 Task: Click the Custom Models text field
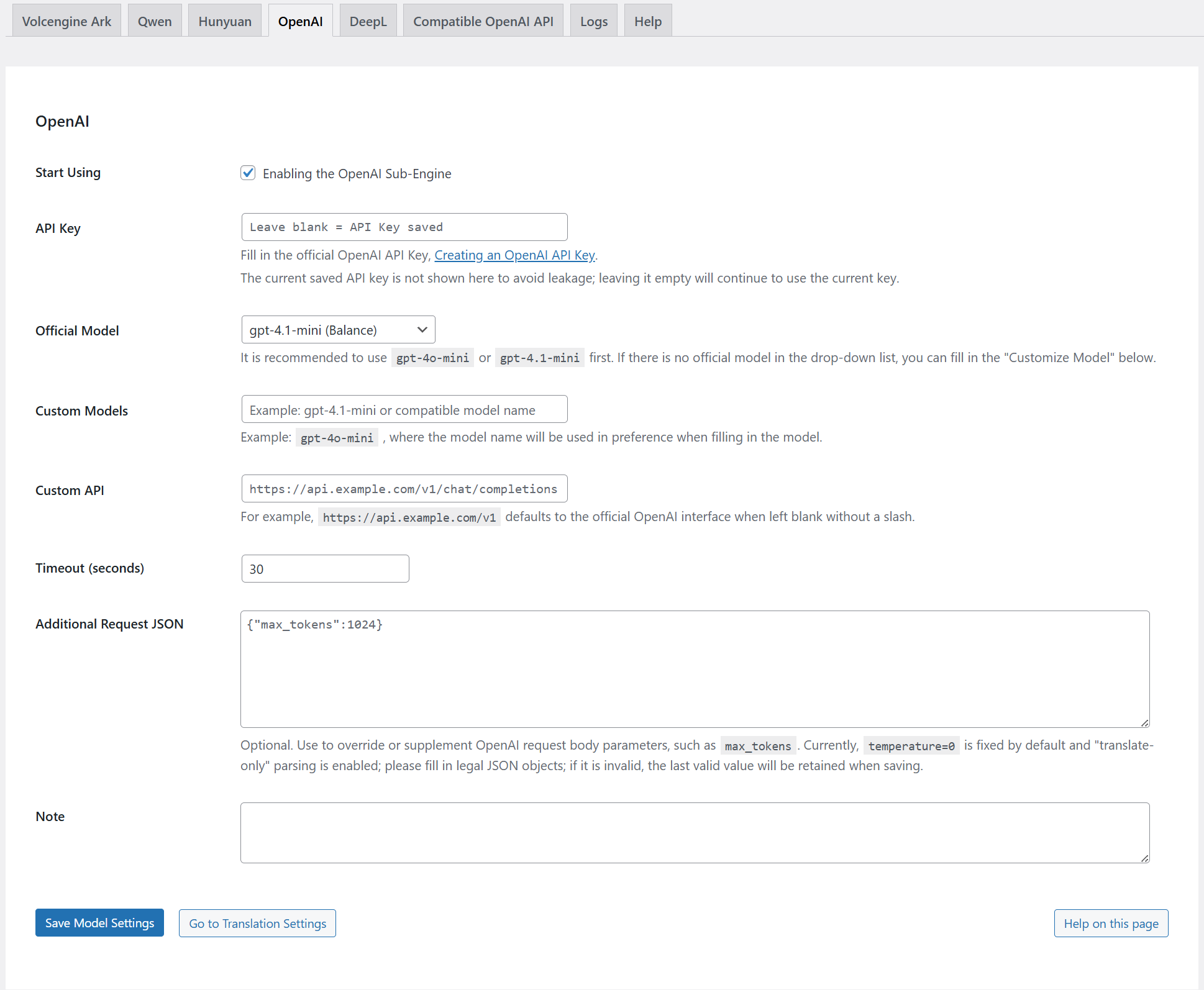click(x=404, y=410)
